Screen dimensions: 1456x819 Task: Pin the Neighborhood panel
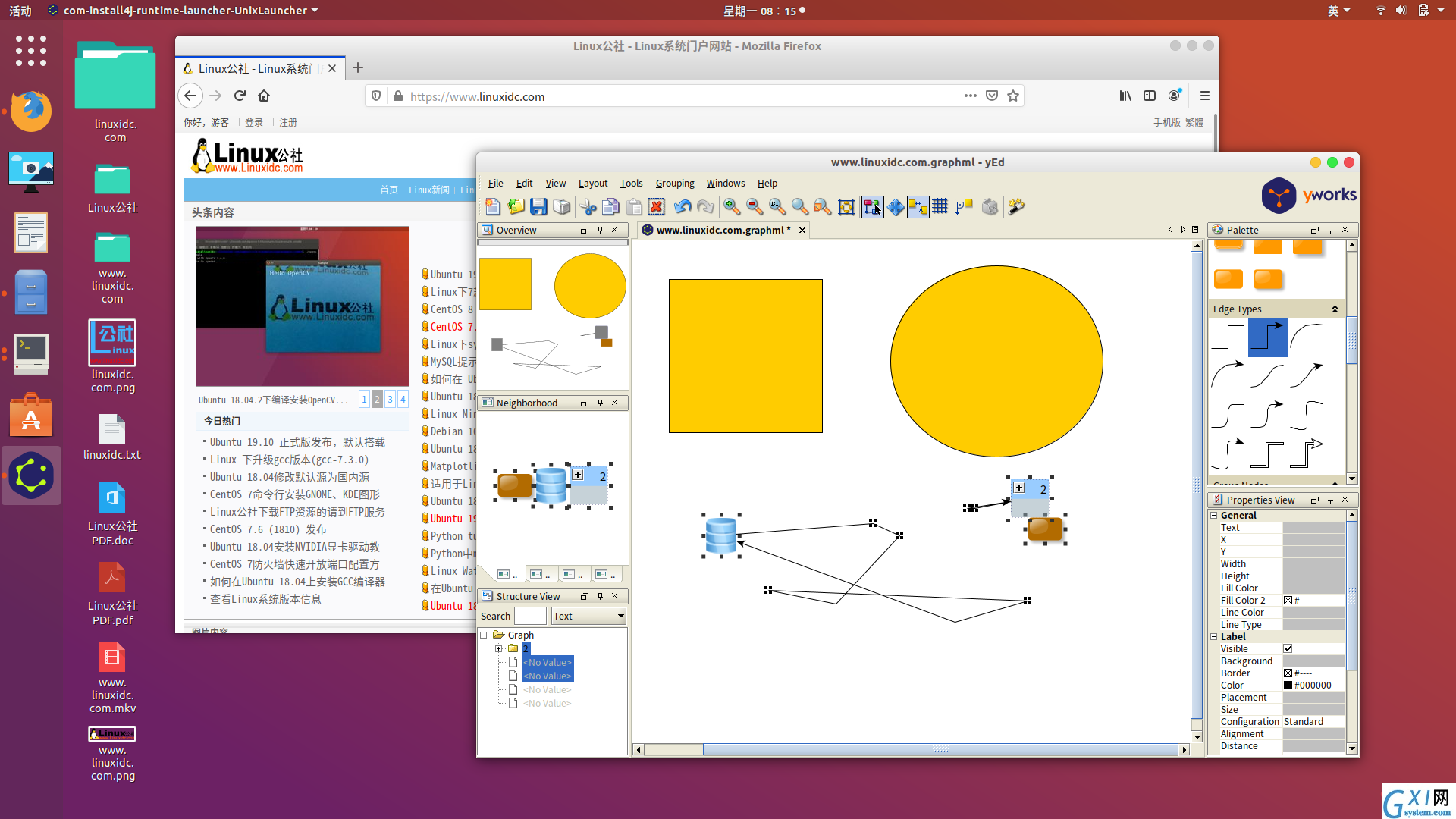(600, 403)
